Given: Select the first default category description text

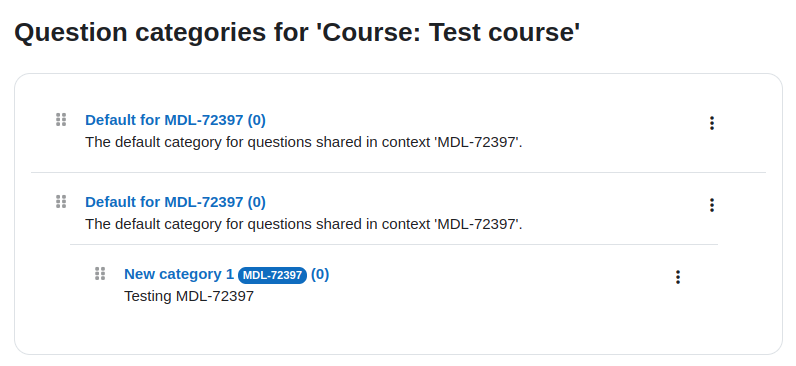Looking at the screenshot, I should [304, 142].
